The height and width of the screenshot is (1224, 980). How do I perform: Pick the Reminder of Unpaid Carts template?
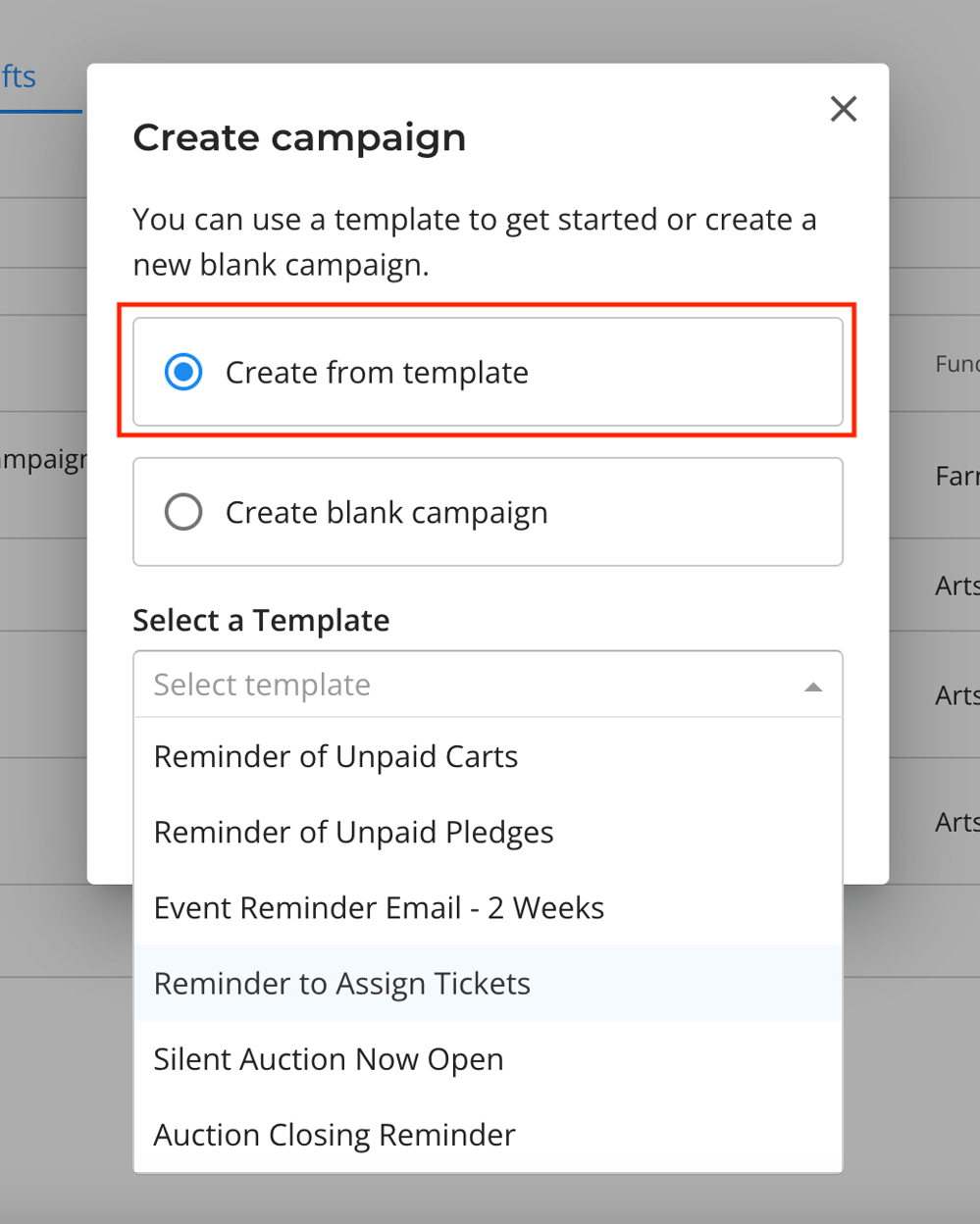[335, 756]
